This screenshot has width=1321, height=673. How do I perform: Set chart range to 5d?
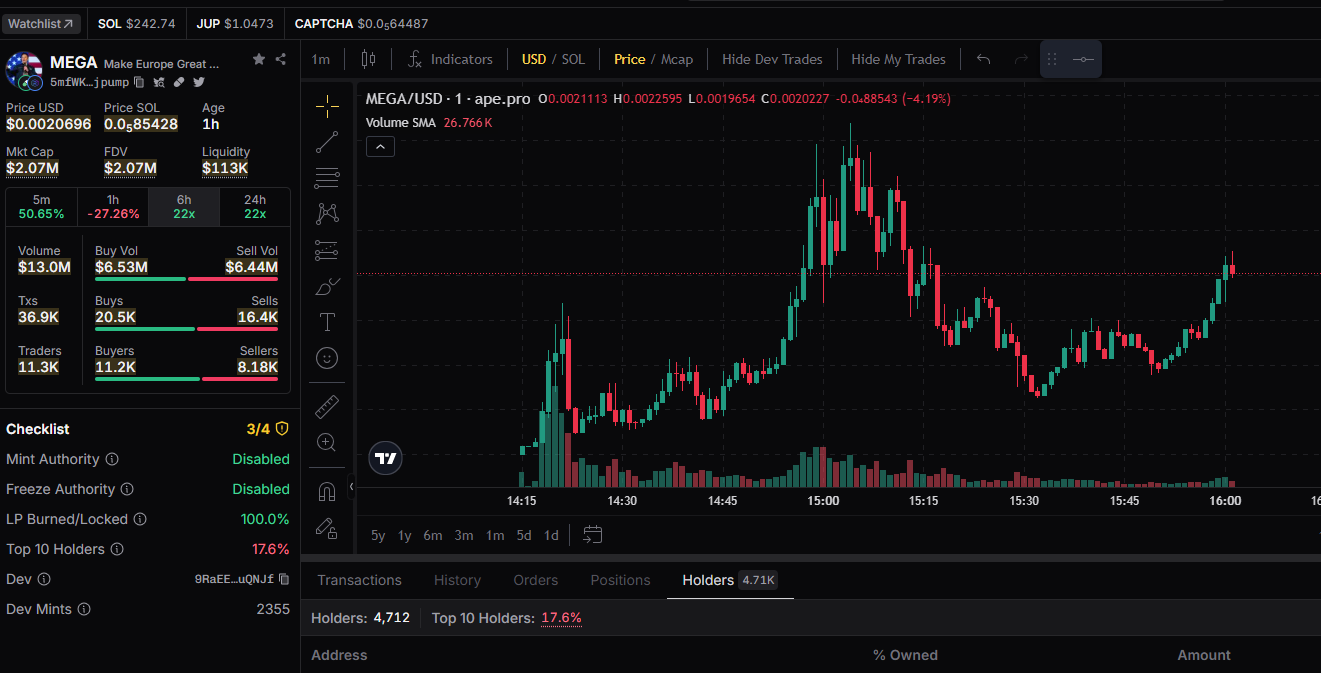pos(524,535)
